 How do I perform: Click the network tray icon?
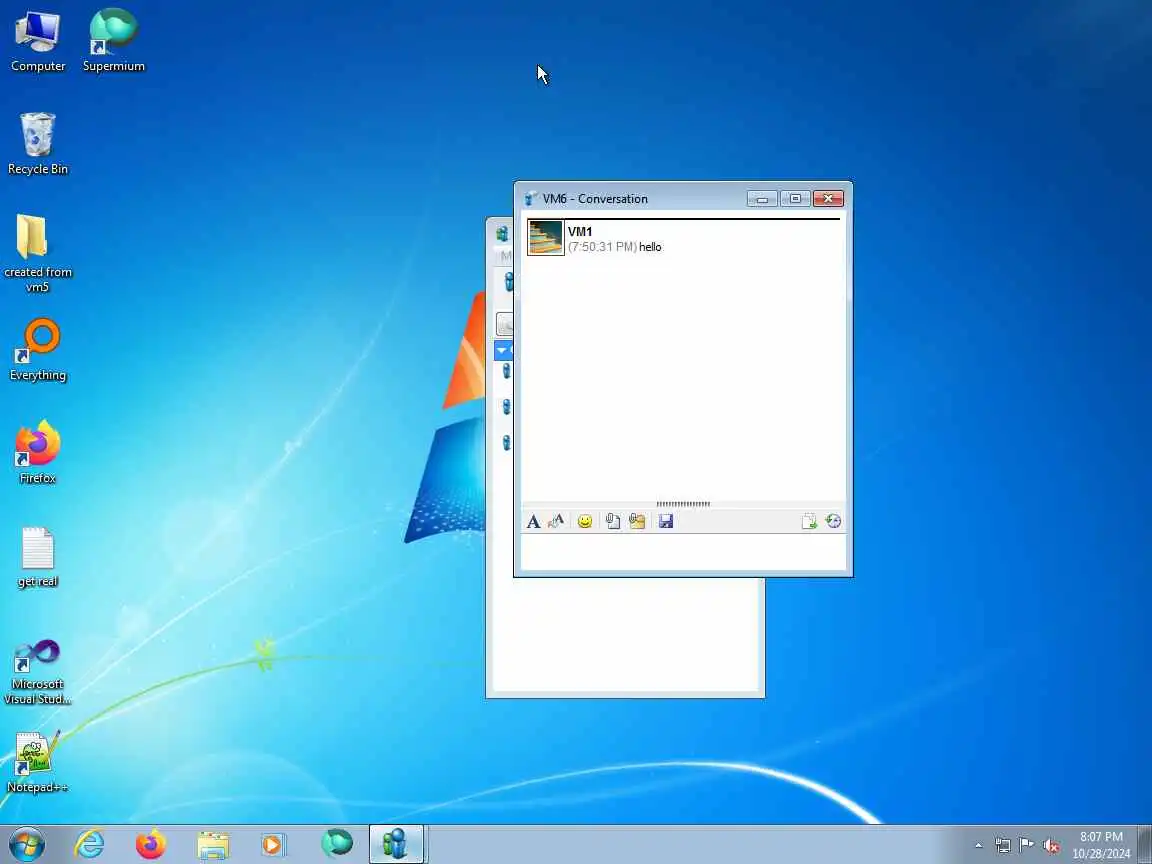[1003, 846]
